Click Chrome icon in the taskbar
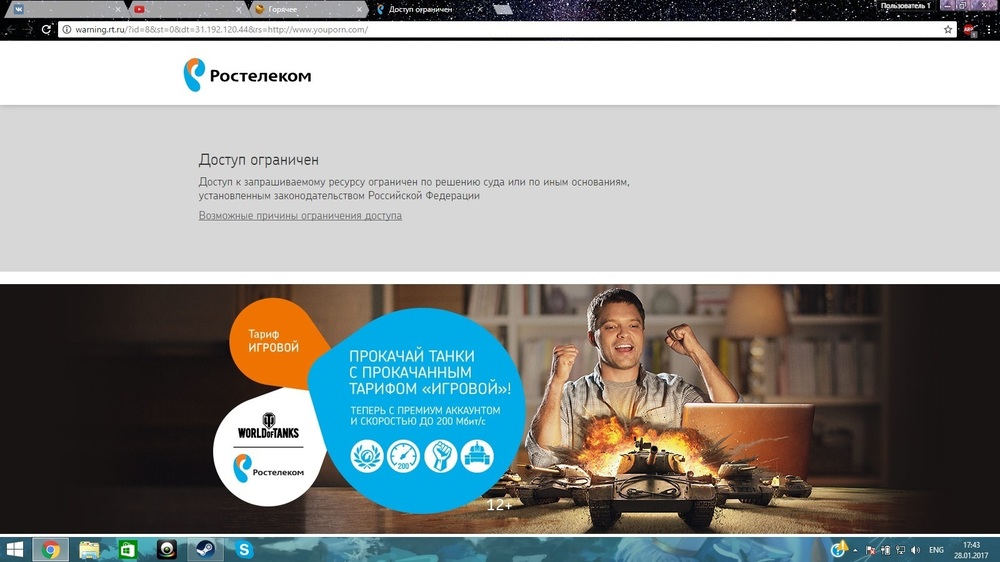The width and height of the screenshot is (1000, 562). tap(51, 549)
